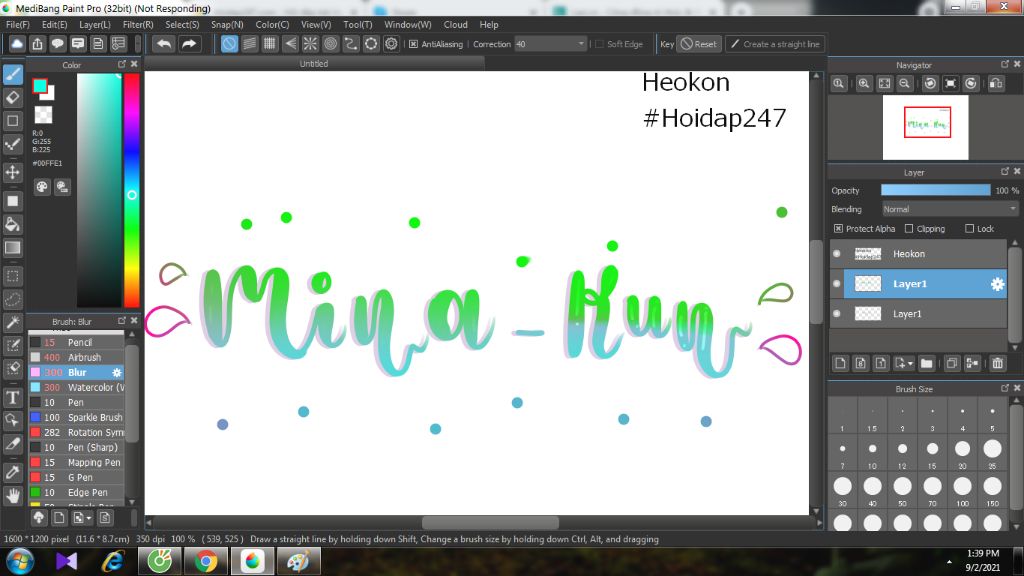Select the Sparkle Brush
The height and width of the screenshot is (576, 1024).
(x=76, y=417)
